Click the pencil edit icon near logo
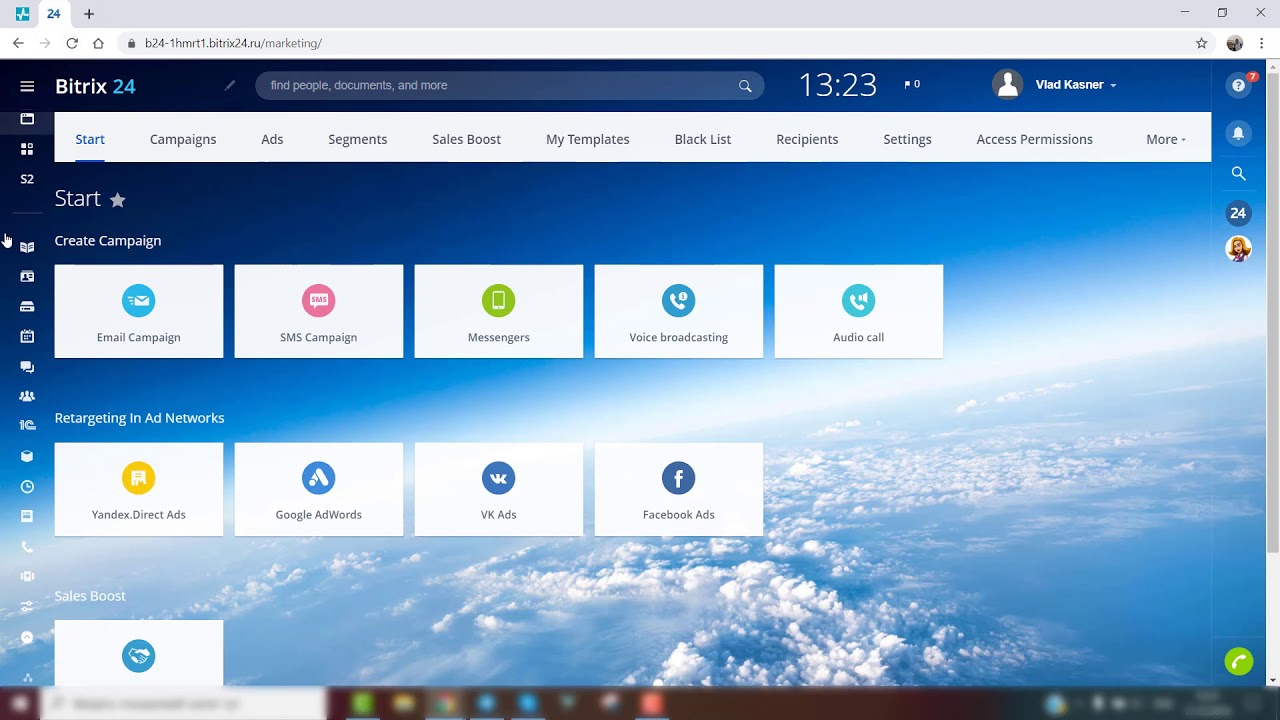Viewport: 1280px width, 720px height. [x=230, y=86]
